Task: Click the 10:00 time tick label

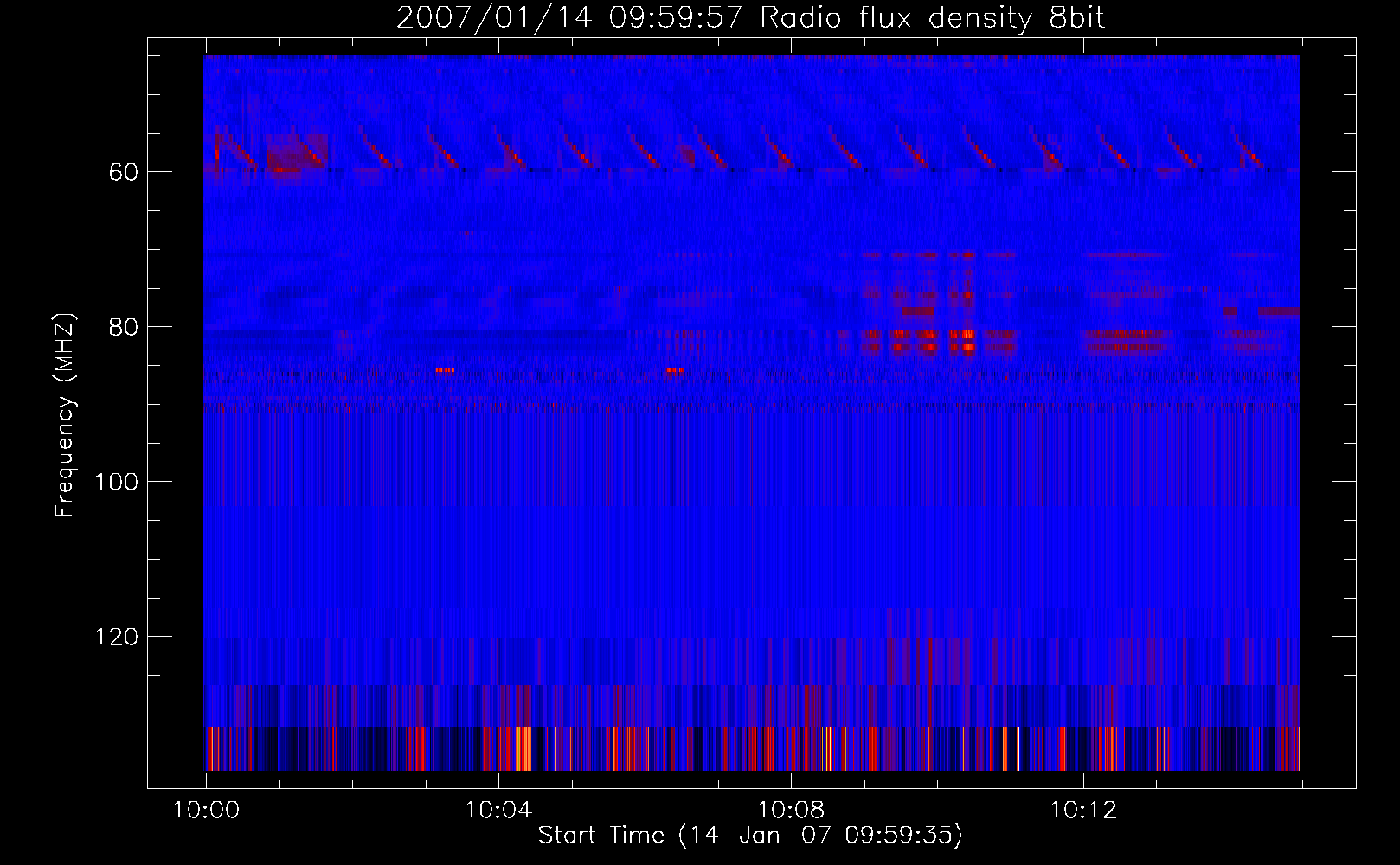Action: click(x=206, y=810)
